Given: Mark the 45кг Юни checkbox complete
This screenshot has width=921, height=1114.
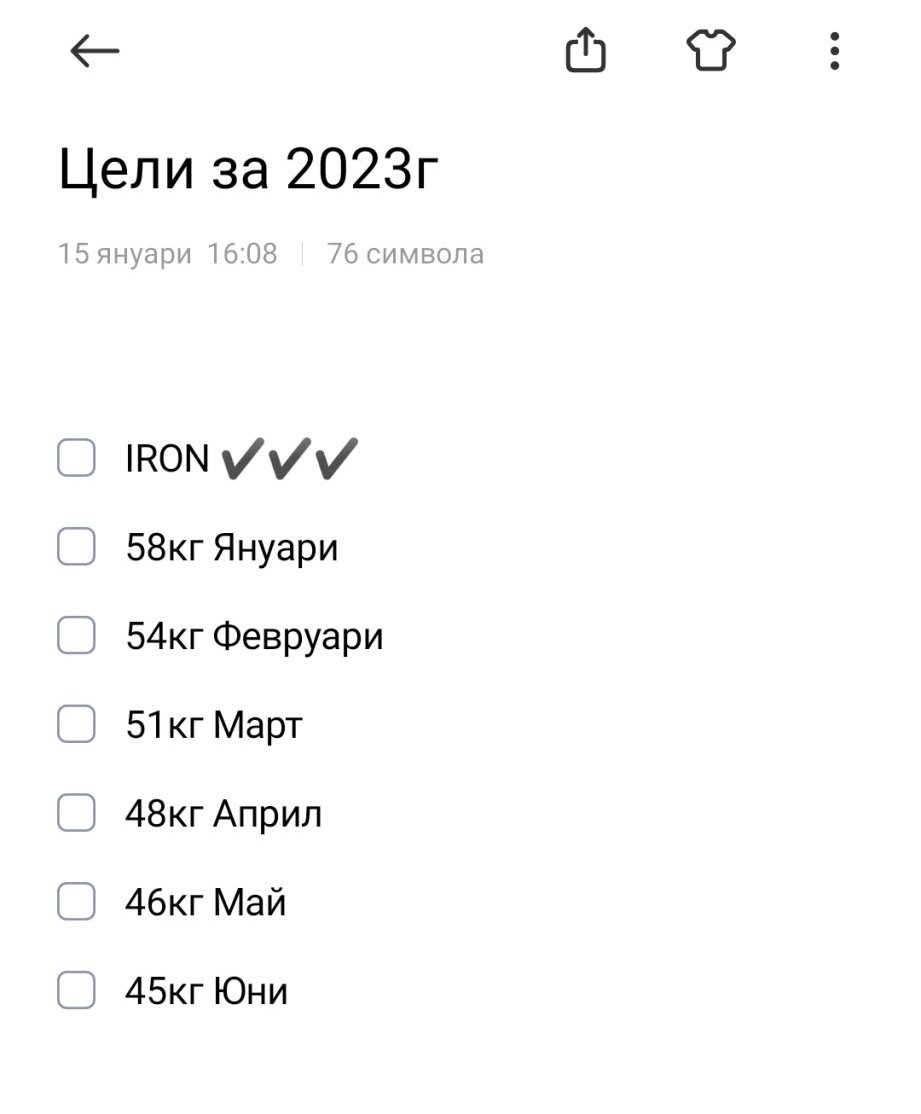Looking at the screenshot, I should (x=76, y=991).
